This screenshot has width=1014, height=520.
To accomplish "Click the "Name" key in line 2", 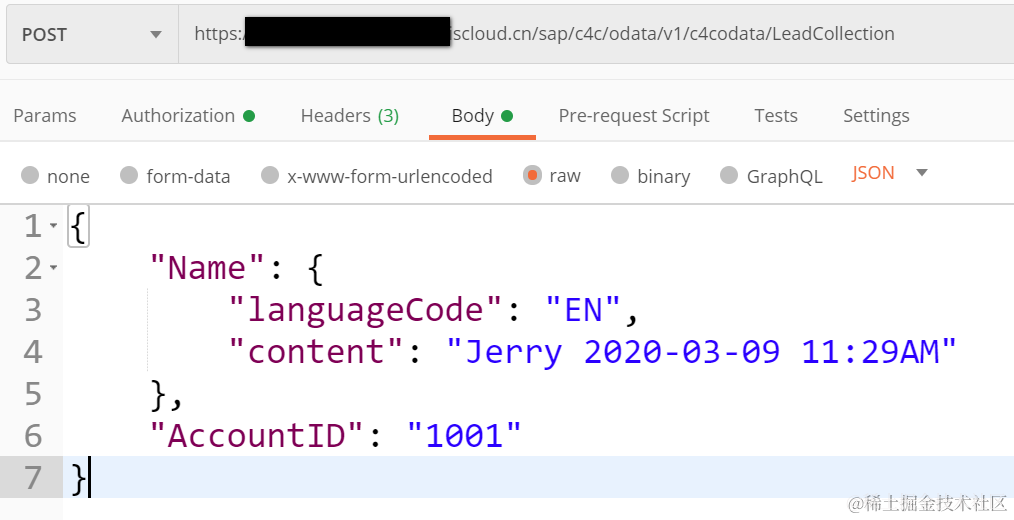I will (x=207, y=268).
